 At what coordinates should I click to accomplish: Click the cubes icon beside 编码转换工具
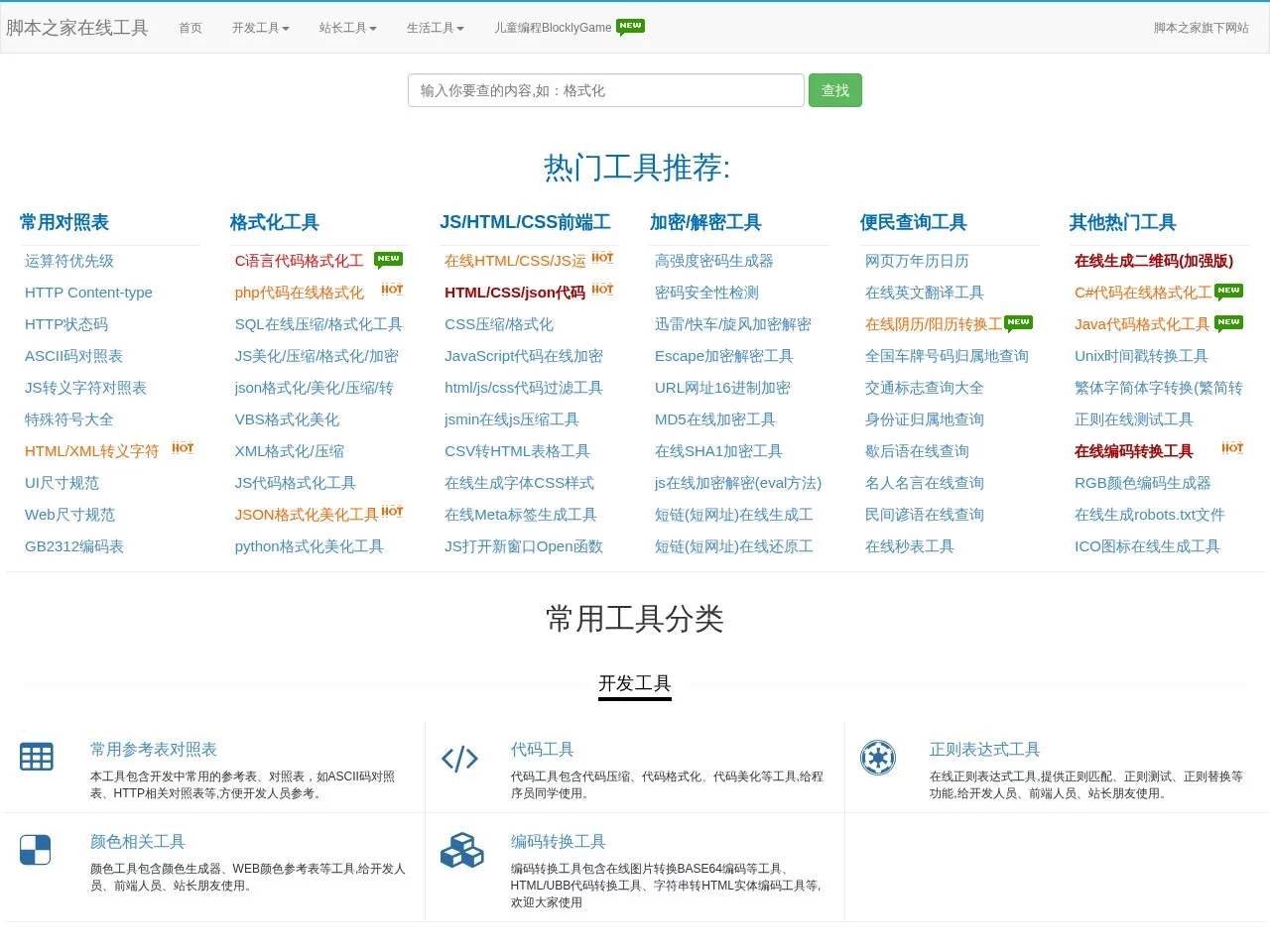[461, 851]
